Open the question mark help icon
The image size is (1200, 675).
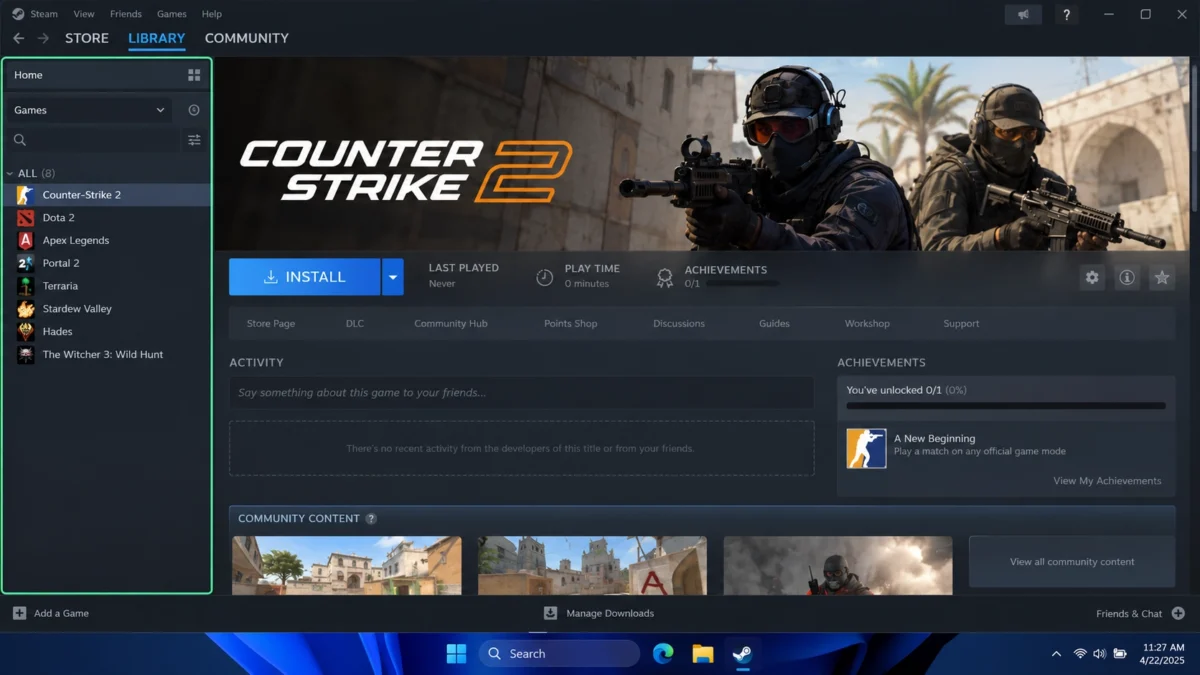click(x=1067, y=14)
